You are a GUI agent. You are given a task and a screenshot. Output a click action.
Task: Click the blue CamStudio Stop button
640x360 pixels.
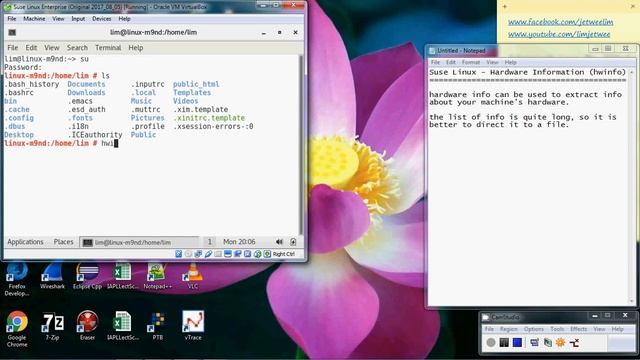tap(517, 342)
